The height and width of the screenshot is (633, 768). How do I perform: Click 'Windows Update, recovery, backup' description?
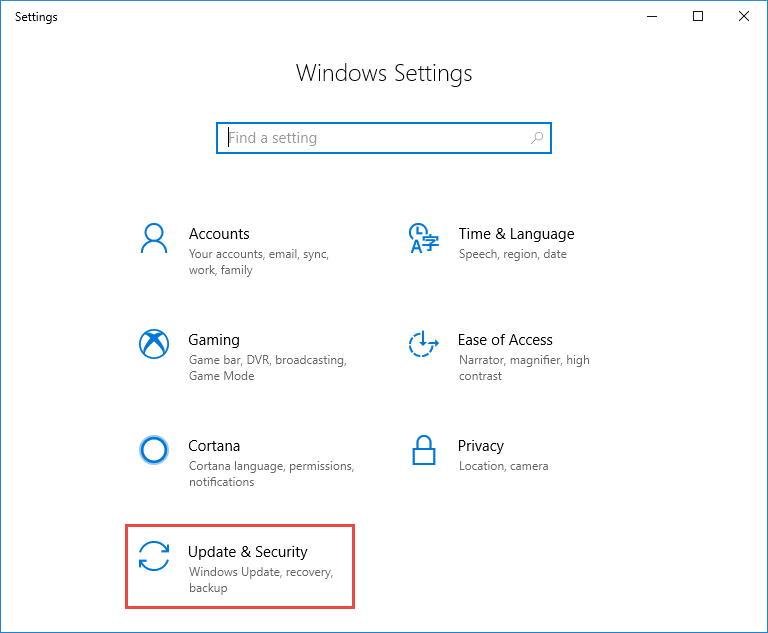[x=261, y=580]
